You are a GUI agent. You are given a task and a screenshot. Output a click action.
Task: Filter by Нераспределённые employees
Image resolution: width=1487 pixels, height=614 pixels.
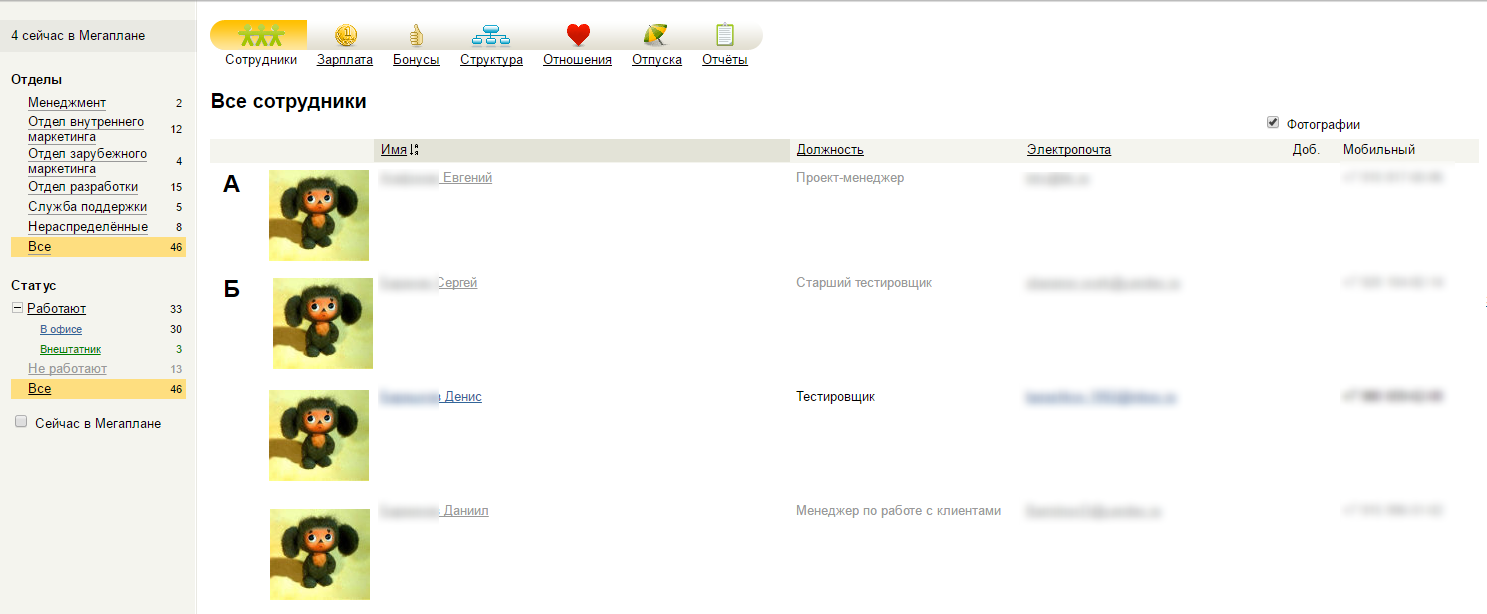click(x=88, y=227)
